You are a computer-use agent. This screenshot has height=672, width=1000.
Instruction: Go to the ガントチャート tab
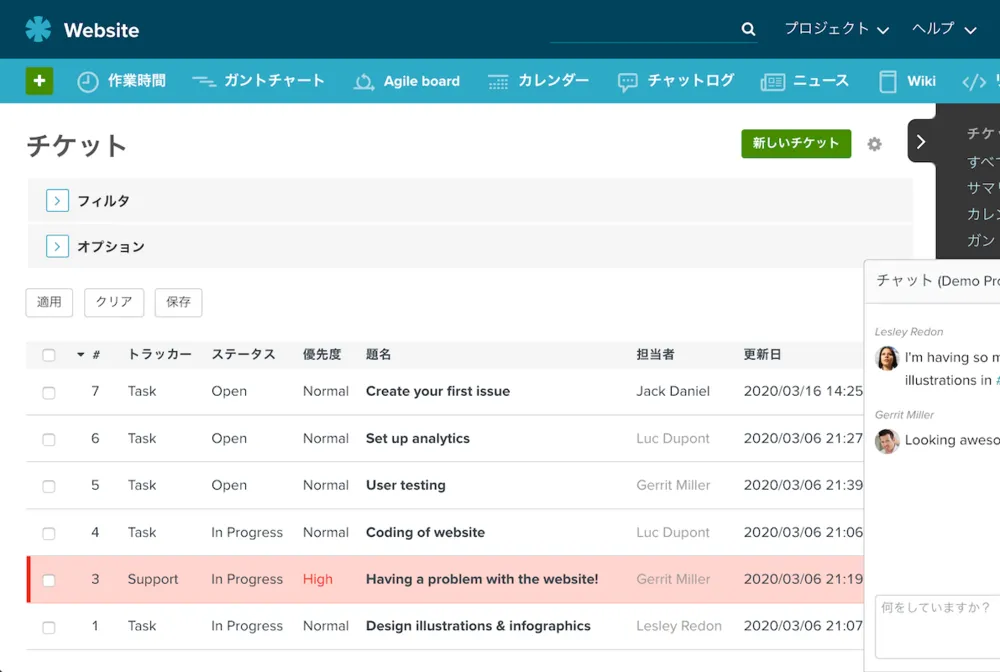(x=273, y=81)
